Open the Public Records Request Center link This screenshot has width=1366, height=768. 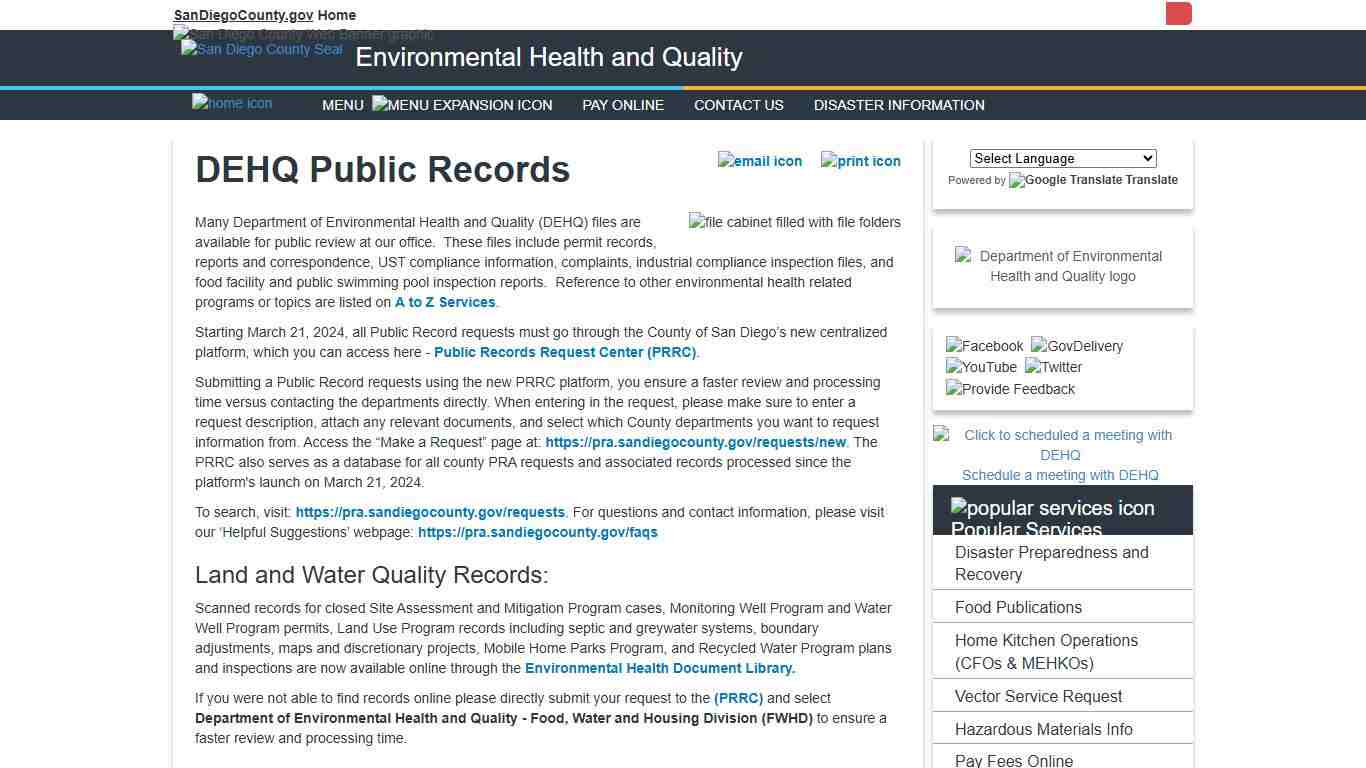point(565,352)
